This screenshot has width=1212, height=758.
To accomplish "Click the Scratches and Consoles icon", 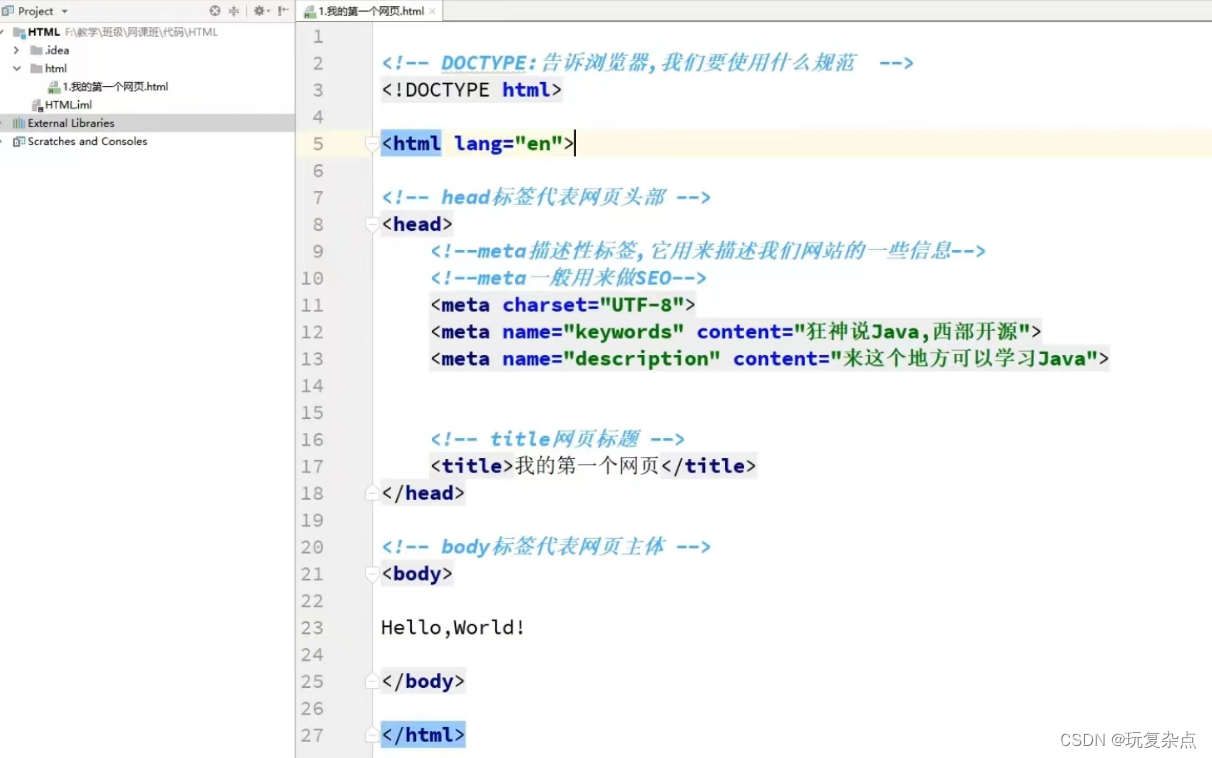I will [19, 141].
